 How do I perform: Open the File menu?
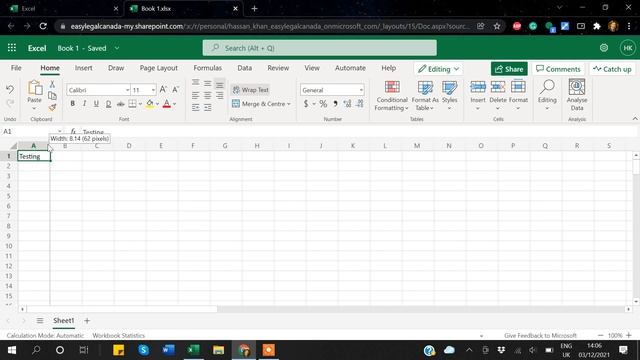point(16,68)
